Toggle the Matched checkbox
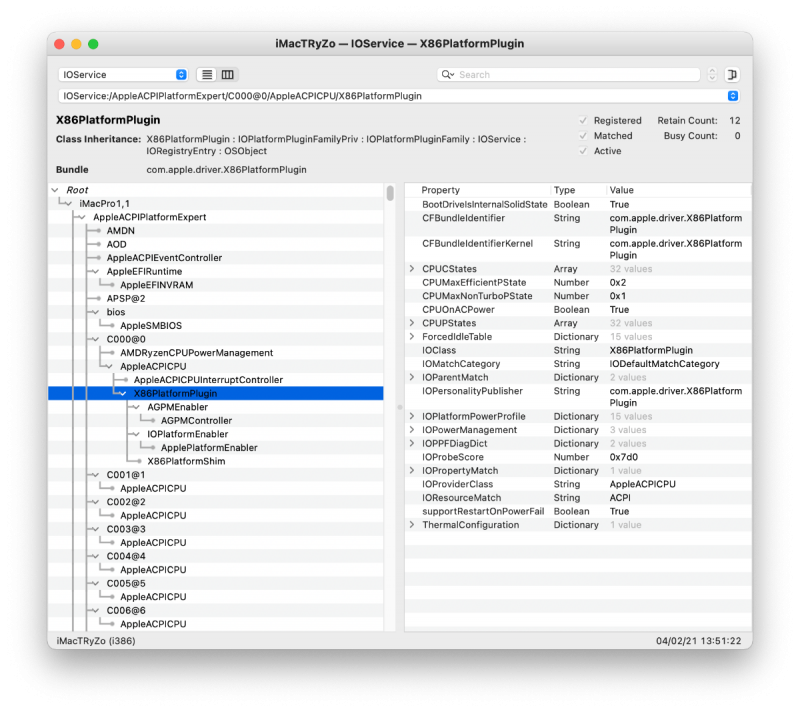 581,135
